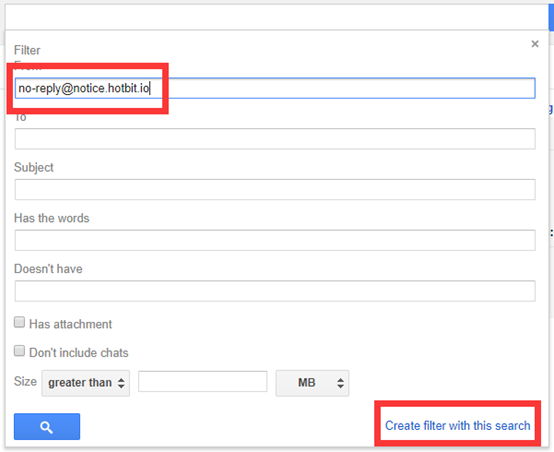Focus the From field containing no-reply@notice.hotbit.io
This screenshot has height=452, width=554.
pyautogui.click(x=275, y=88)
